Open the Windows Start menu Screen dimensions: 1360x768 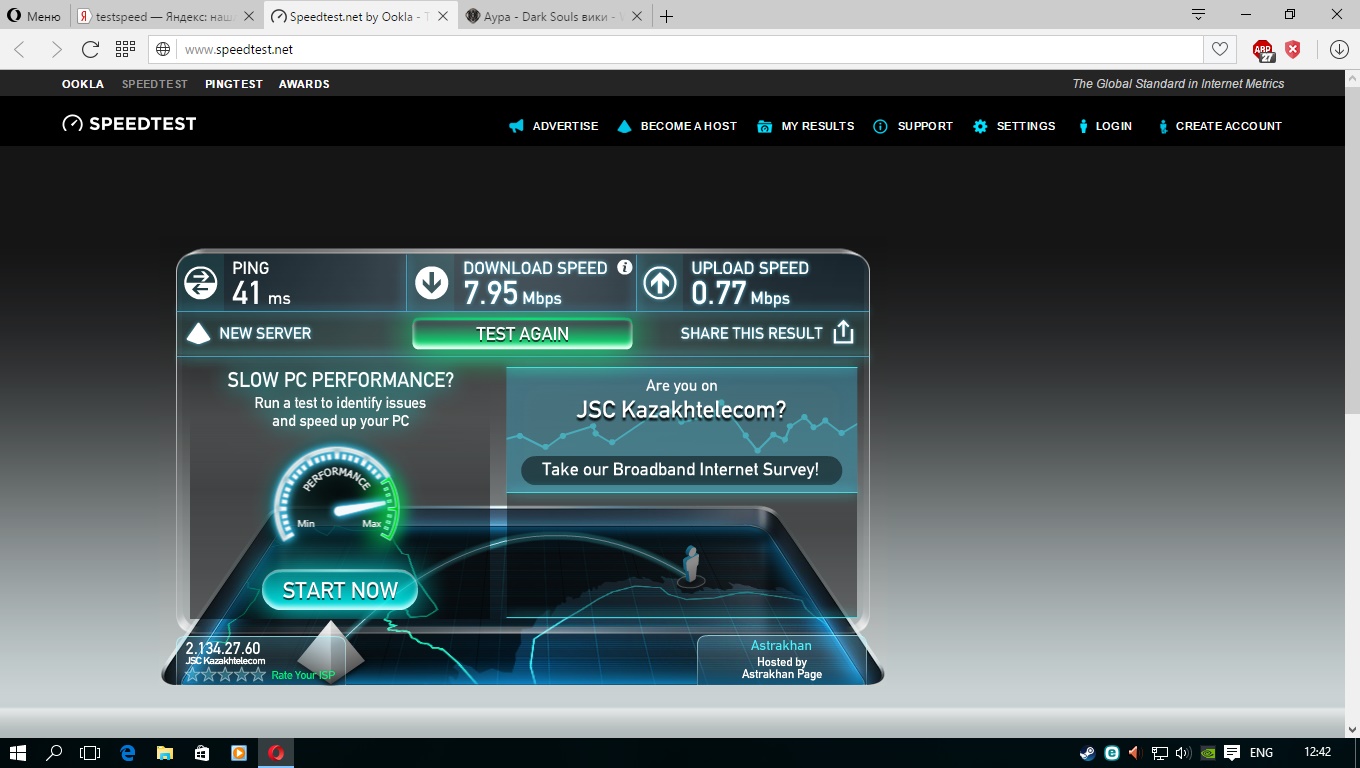pos(18,753)
